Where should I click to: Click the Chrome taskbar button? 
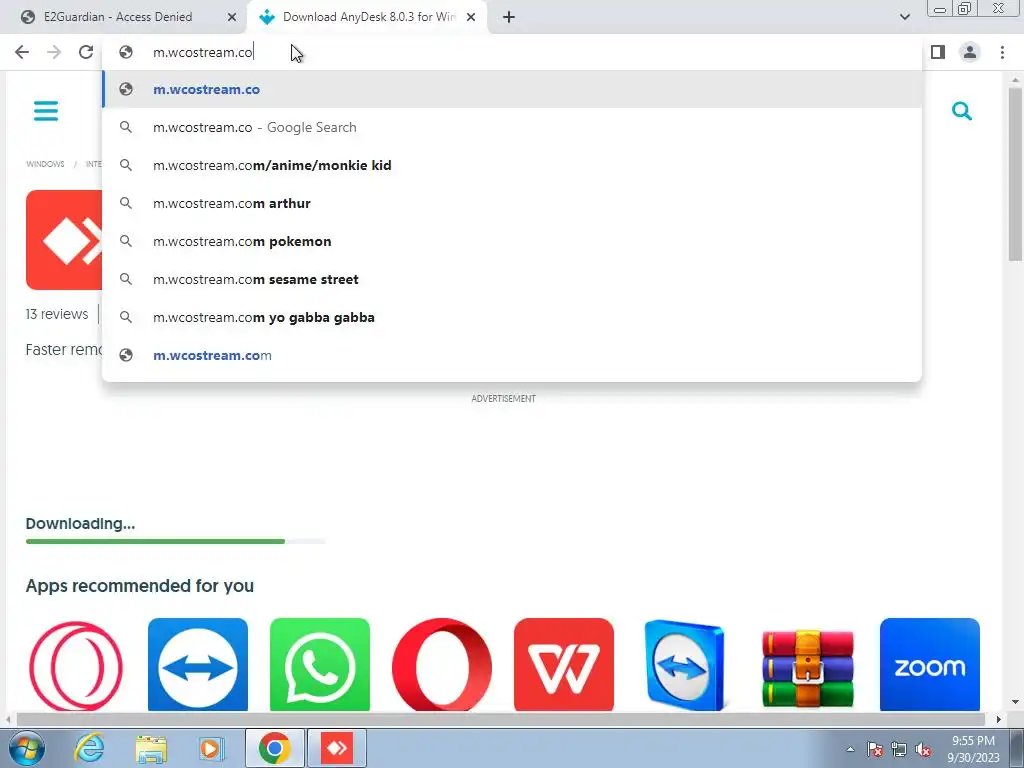tap(274, 748)
